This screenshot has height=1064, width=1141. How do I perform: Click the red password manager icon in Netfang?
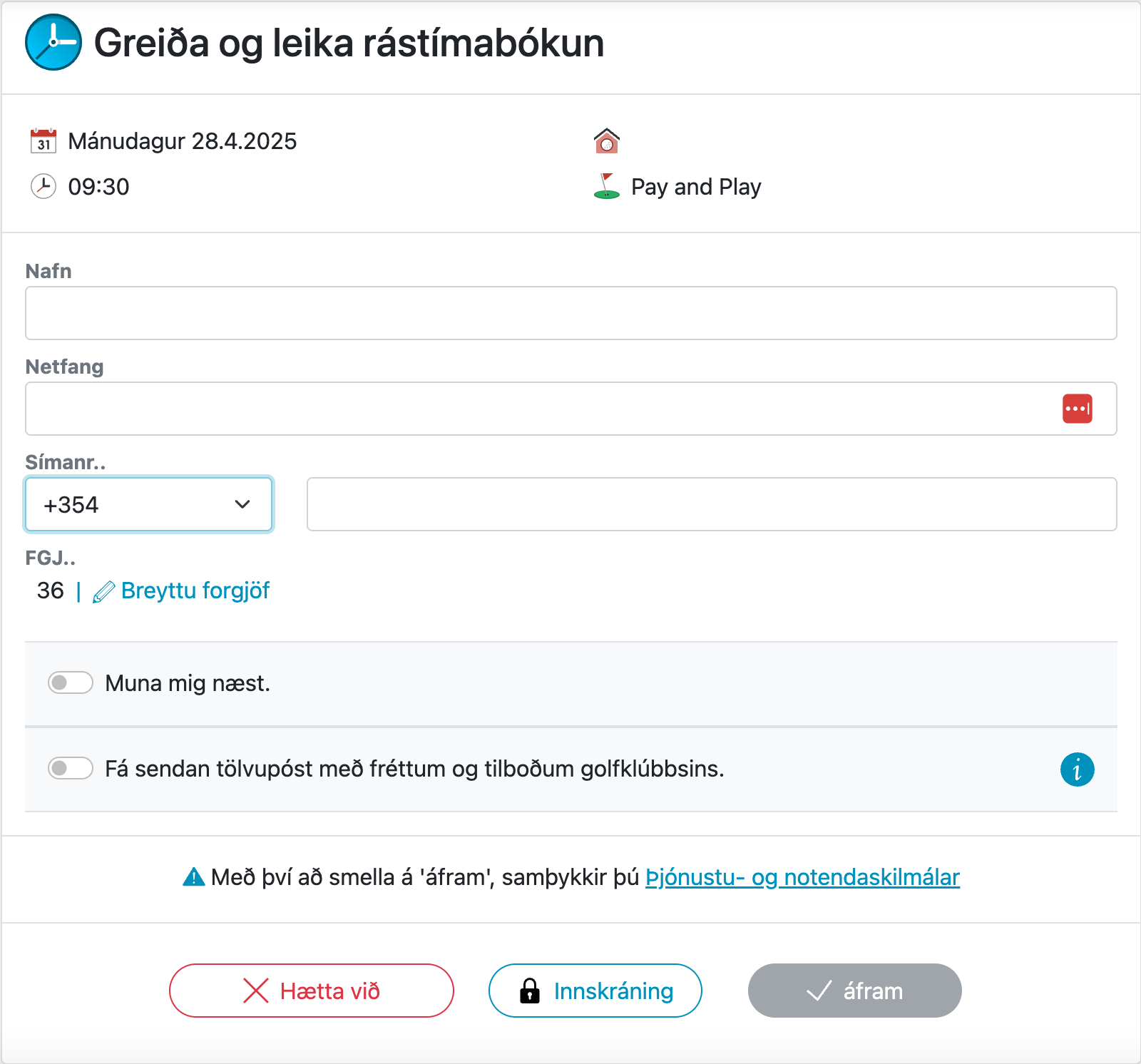[x=1077, y=409]
